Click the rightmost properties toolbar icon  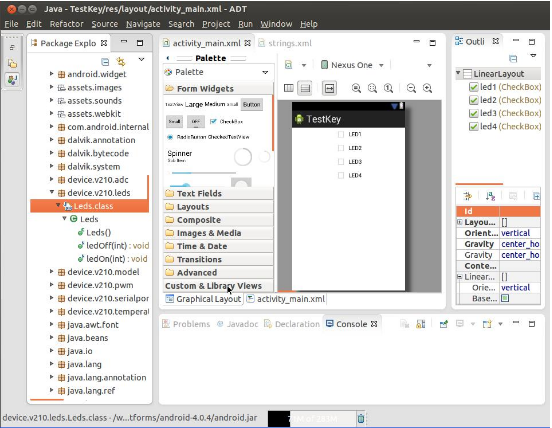(x=537, y=196)
